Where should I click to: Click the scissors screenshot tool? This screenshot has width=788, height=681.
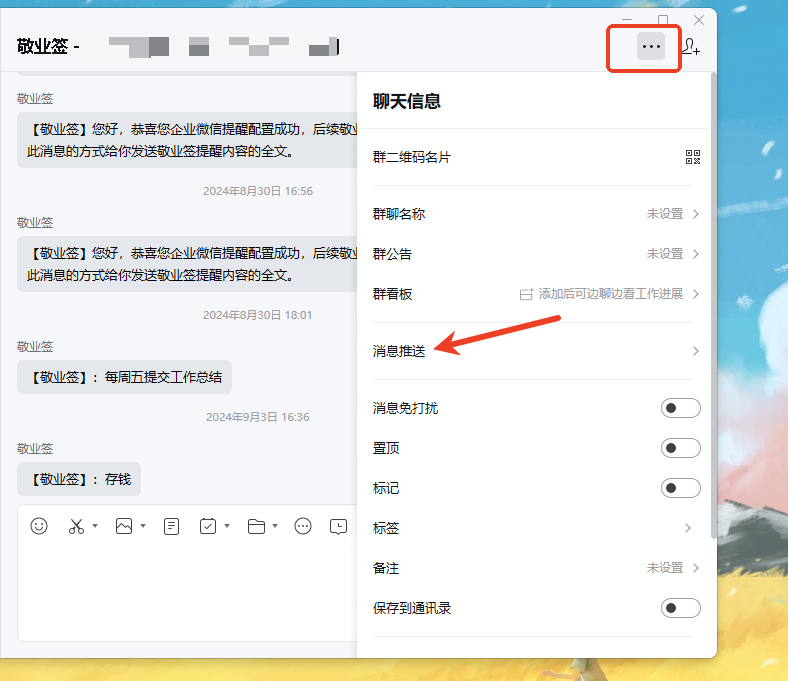(76, 526)
